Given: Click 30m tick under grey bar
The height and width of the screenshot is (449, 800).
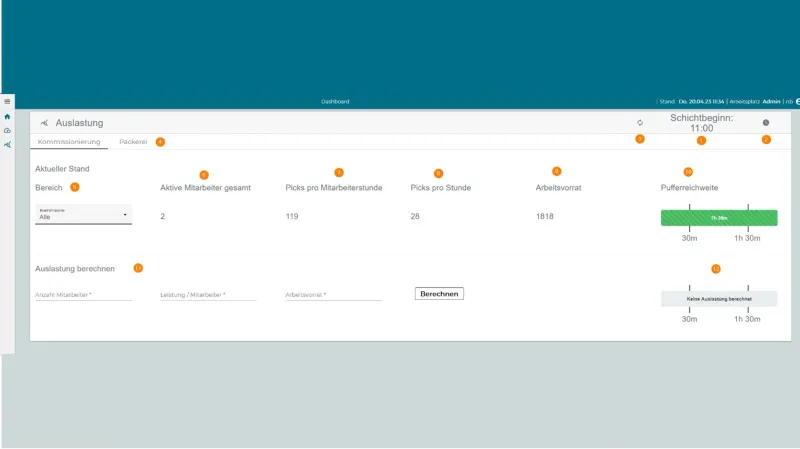Looking at the screenshot, I should pyautogui.click(x=689, y=319).
